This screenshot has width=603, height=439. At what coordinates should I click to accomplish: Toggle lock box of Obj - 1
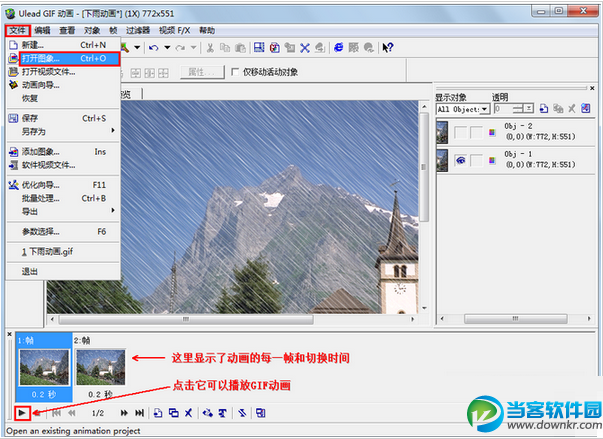[x=476, y=160]
